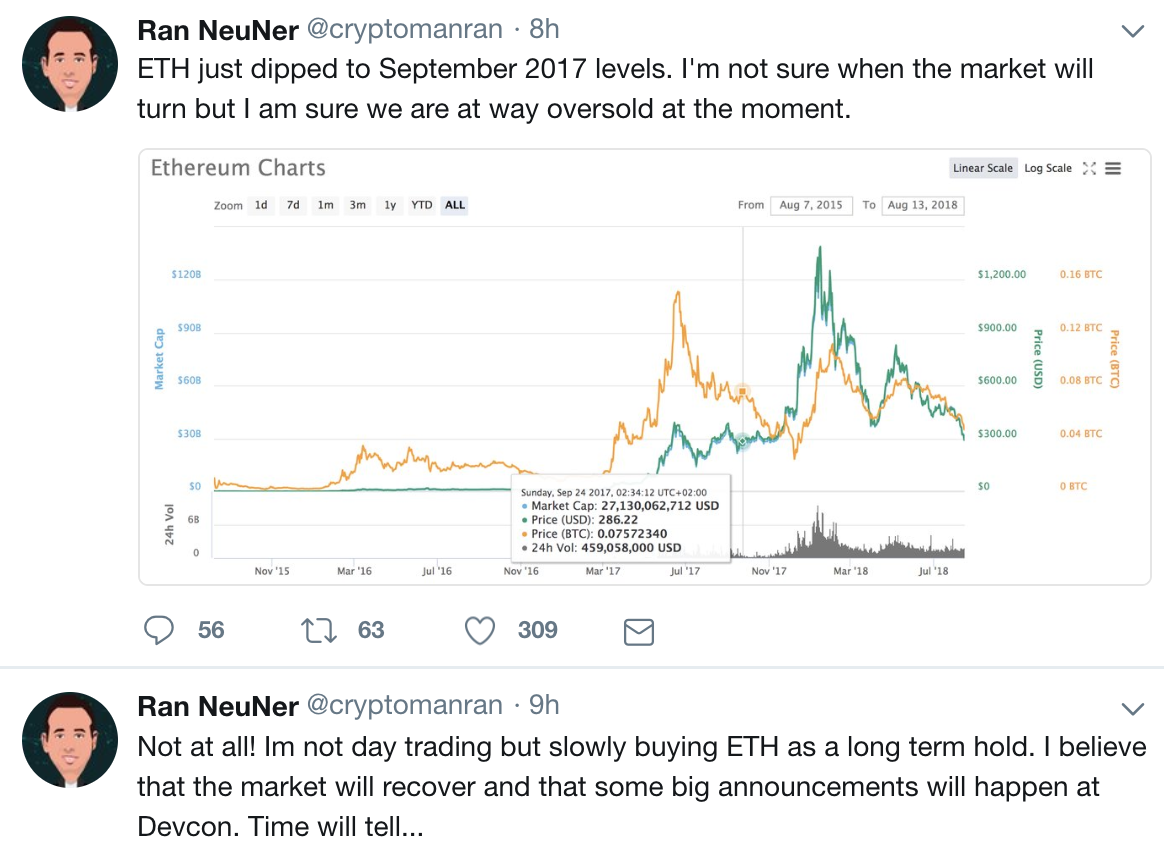Select the ALL zoom range
Screen dimensions: 1164x864
[455, 205]
